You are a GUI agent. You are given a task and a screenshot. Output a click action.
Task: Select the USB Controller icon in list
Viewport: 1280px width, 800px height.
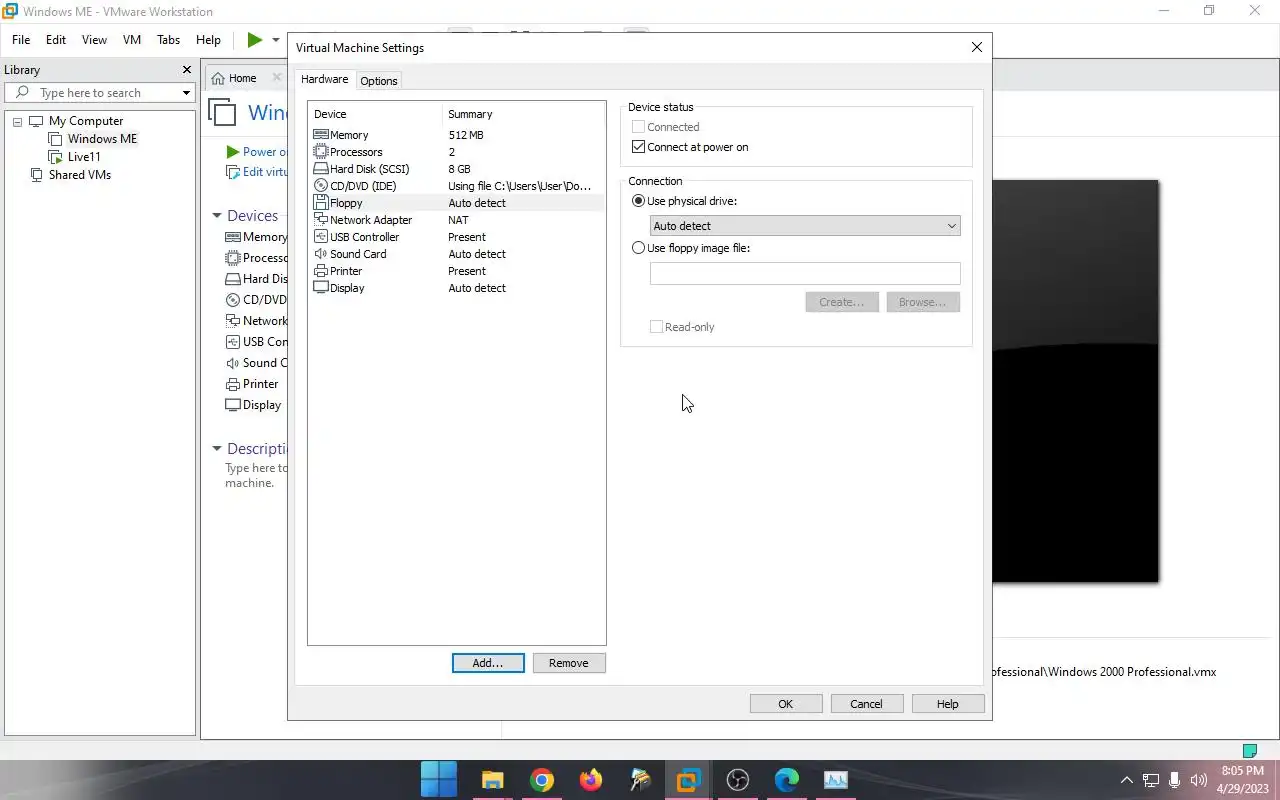tap(321, 237)
